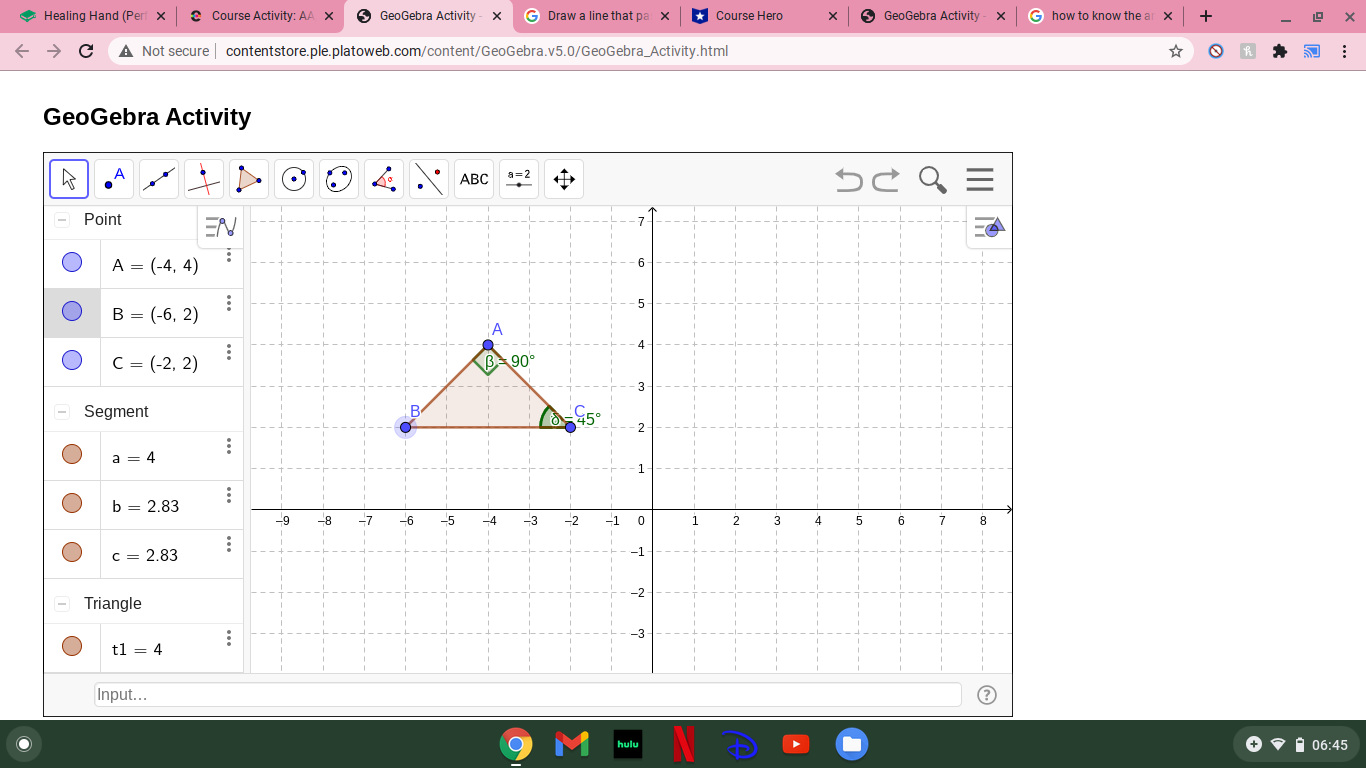Screen dimensions: 1366x768
Task: Select the Move Graphics View tool
Action: coord(564,179)
